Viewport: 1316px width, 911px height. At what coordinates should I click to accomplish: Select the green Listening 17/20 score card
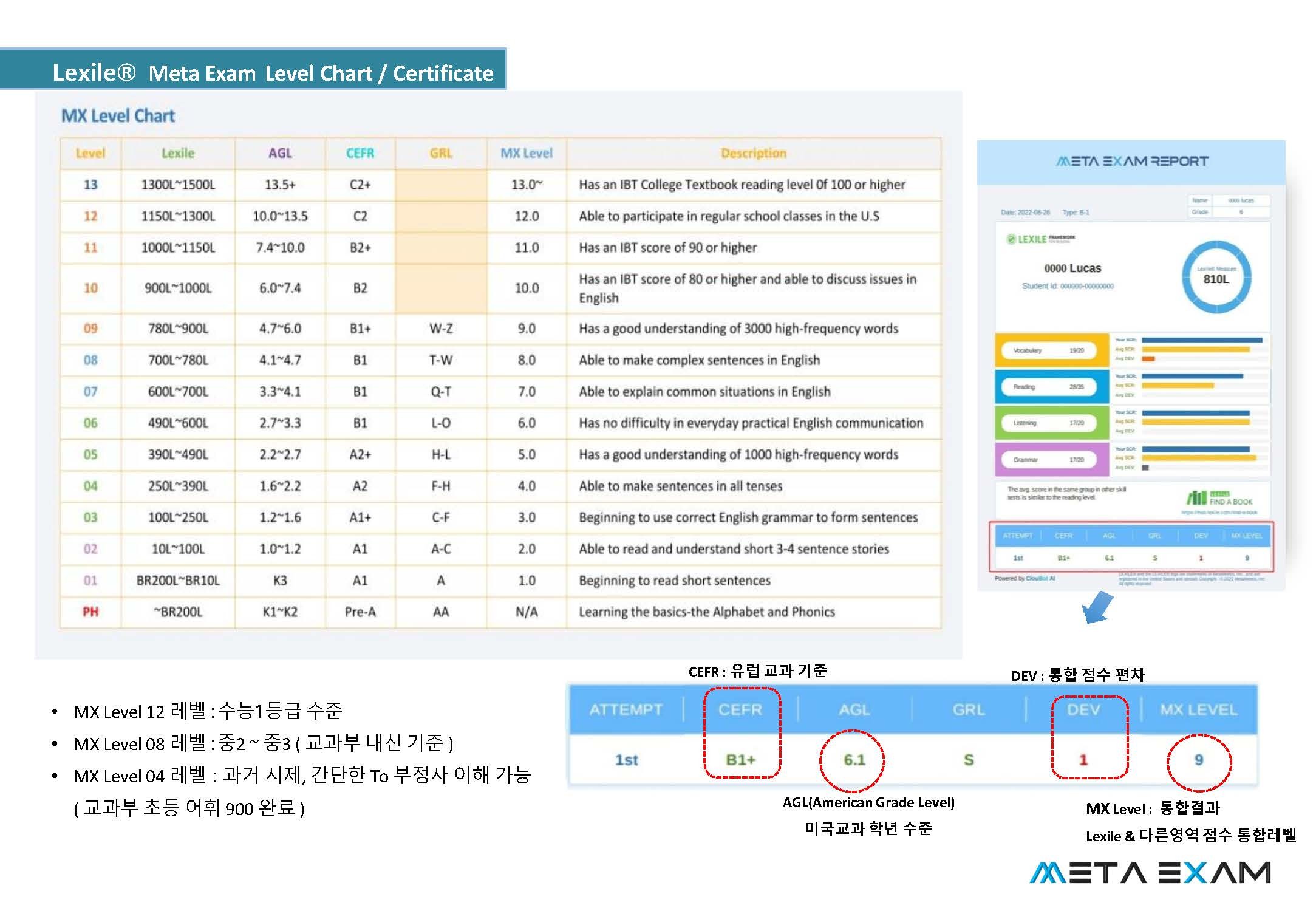pyautogui.click(x=1051, y=423)
